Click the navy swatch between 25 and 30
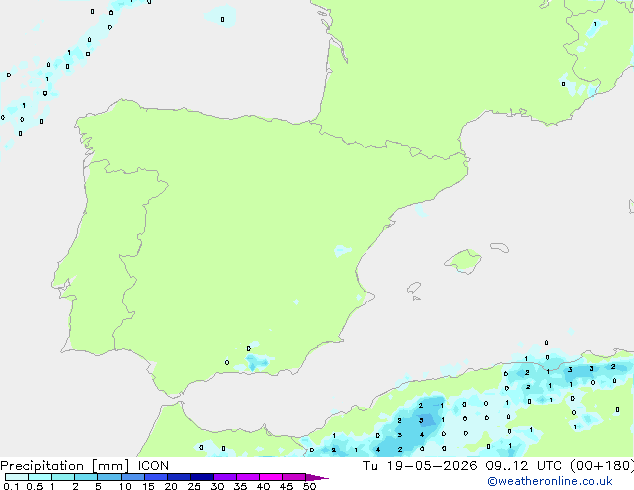634x490 pixels. point(202,477)
